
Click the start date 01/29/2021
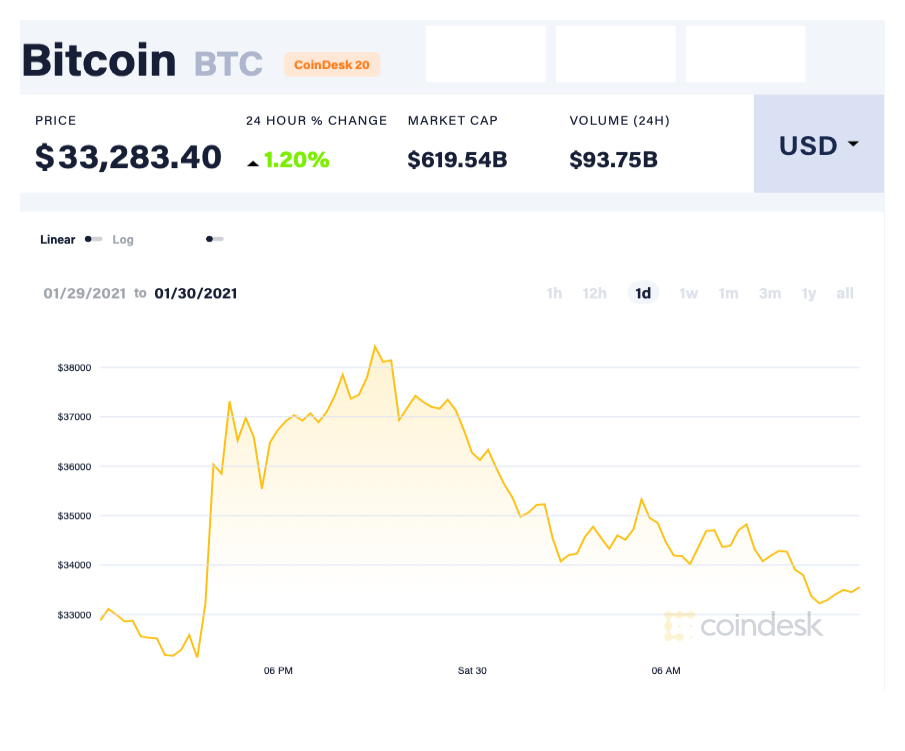pyautogui.click(x=84, y=293)
